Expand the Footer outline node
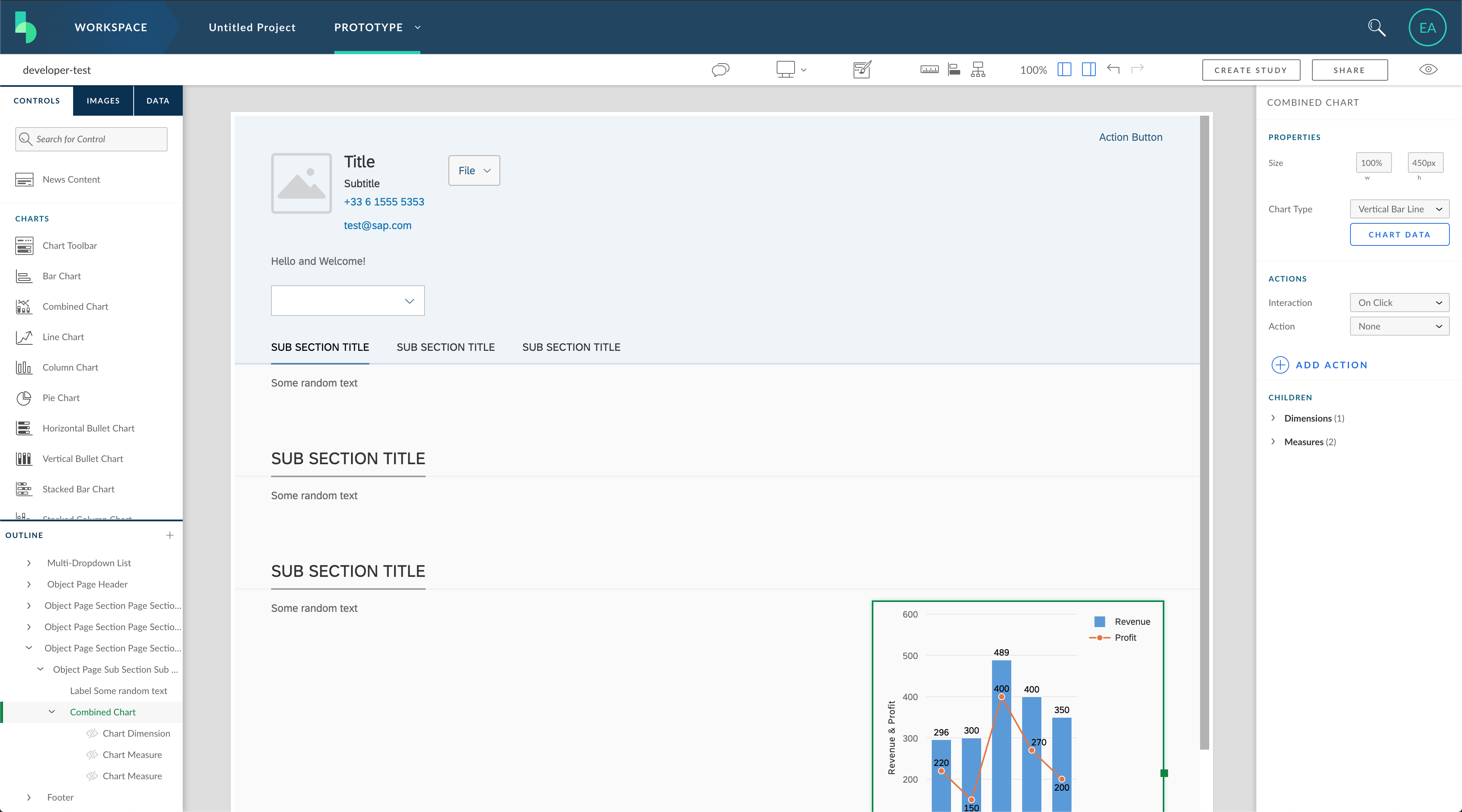1462x812 pixels. point(29,798)
